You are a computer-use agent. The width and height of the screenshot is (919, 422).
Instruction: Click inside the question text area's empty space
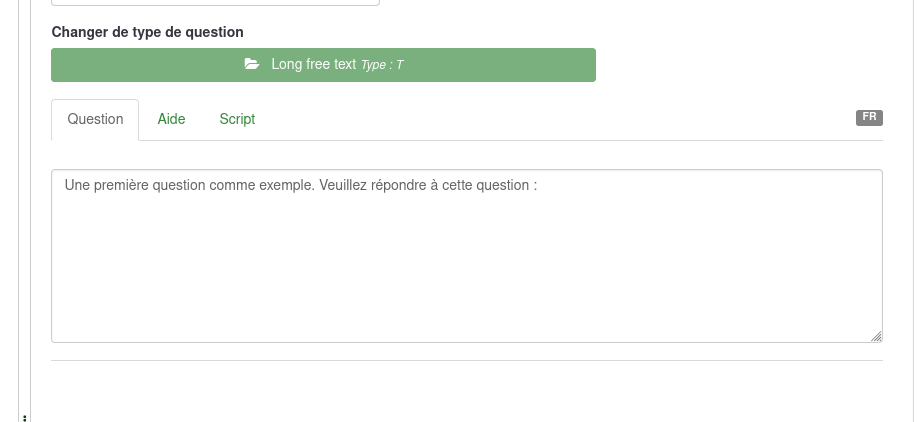coord(466,270)
